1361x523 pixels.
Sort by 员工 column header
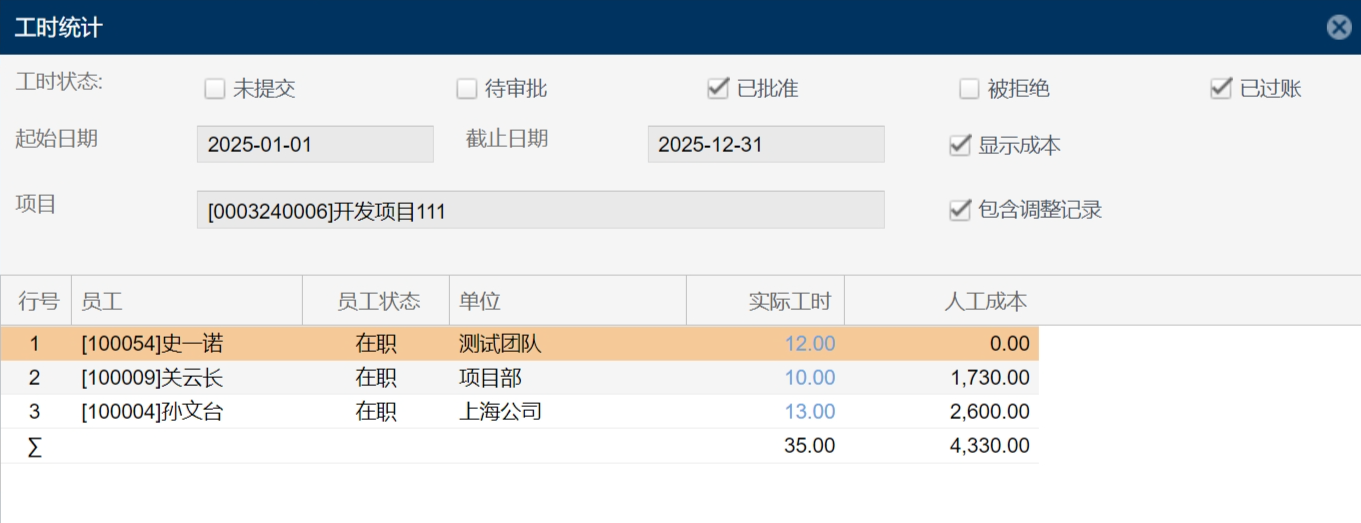(x=186, y=301)
